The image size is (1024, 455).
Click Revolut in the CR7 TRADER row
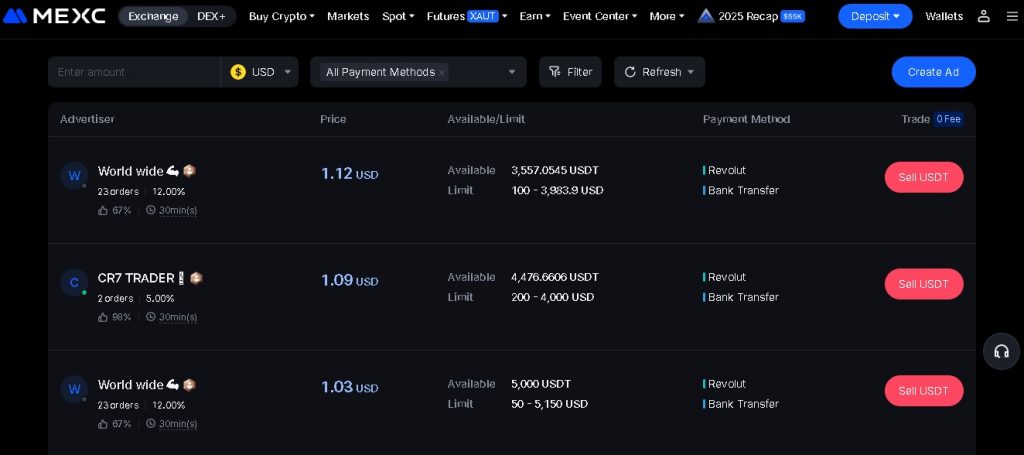tap(727, 277)
